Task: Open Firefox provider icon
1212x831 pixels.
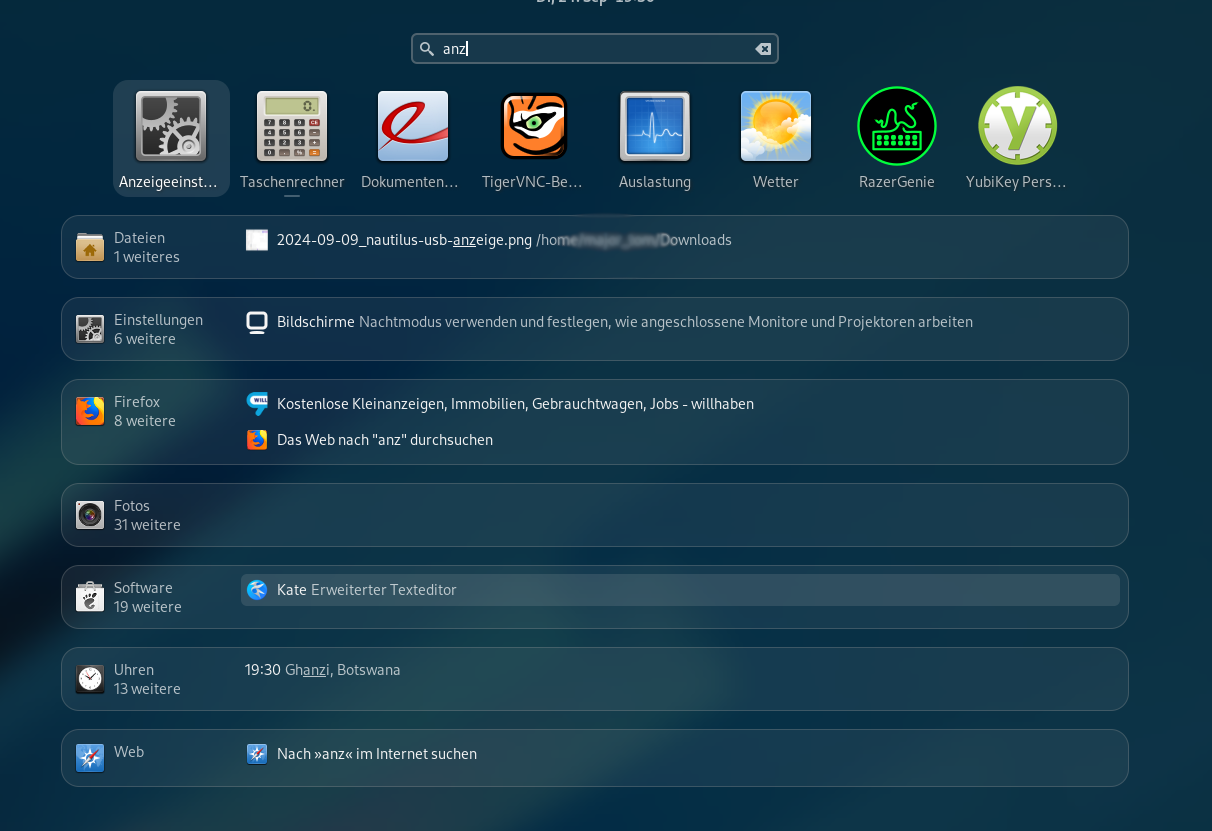Action: [90, 411]
